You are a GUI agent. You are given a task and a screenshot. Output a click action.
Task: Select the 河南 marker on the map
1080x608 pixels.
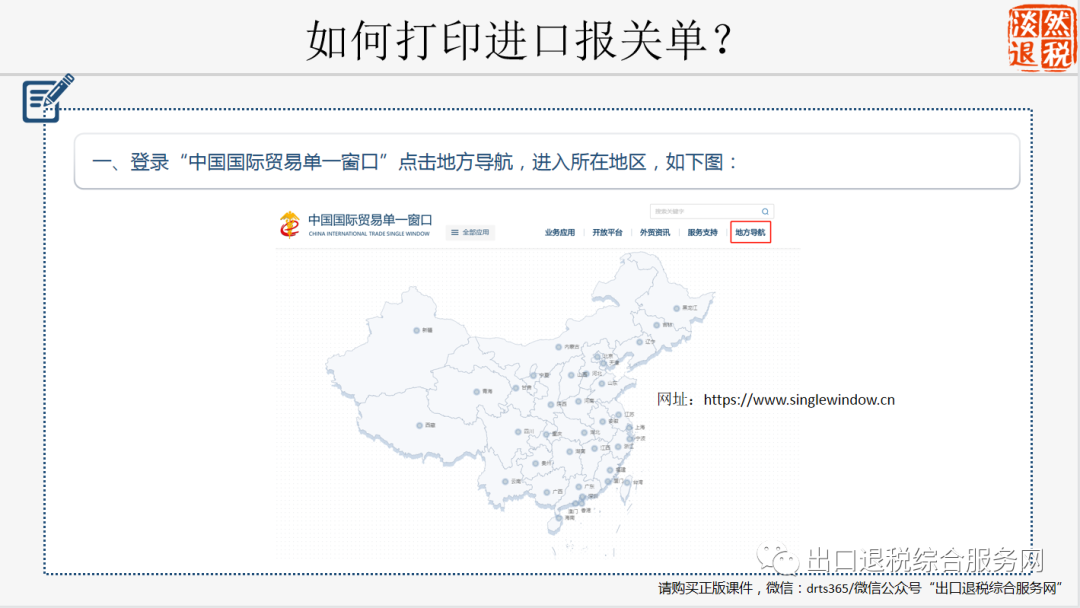click(x=579, y=401)
